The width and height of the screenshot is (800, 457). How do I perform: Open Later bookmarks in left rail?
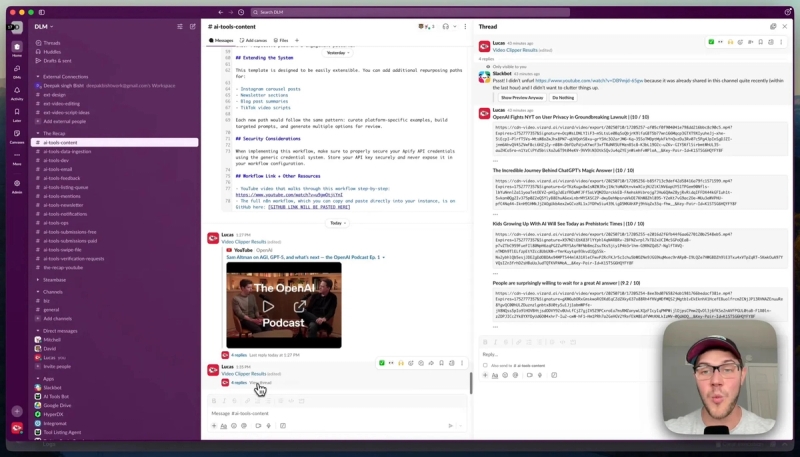(x=17, y=114)
